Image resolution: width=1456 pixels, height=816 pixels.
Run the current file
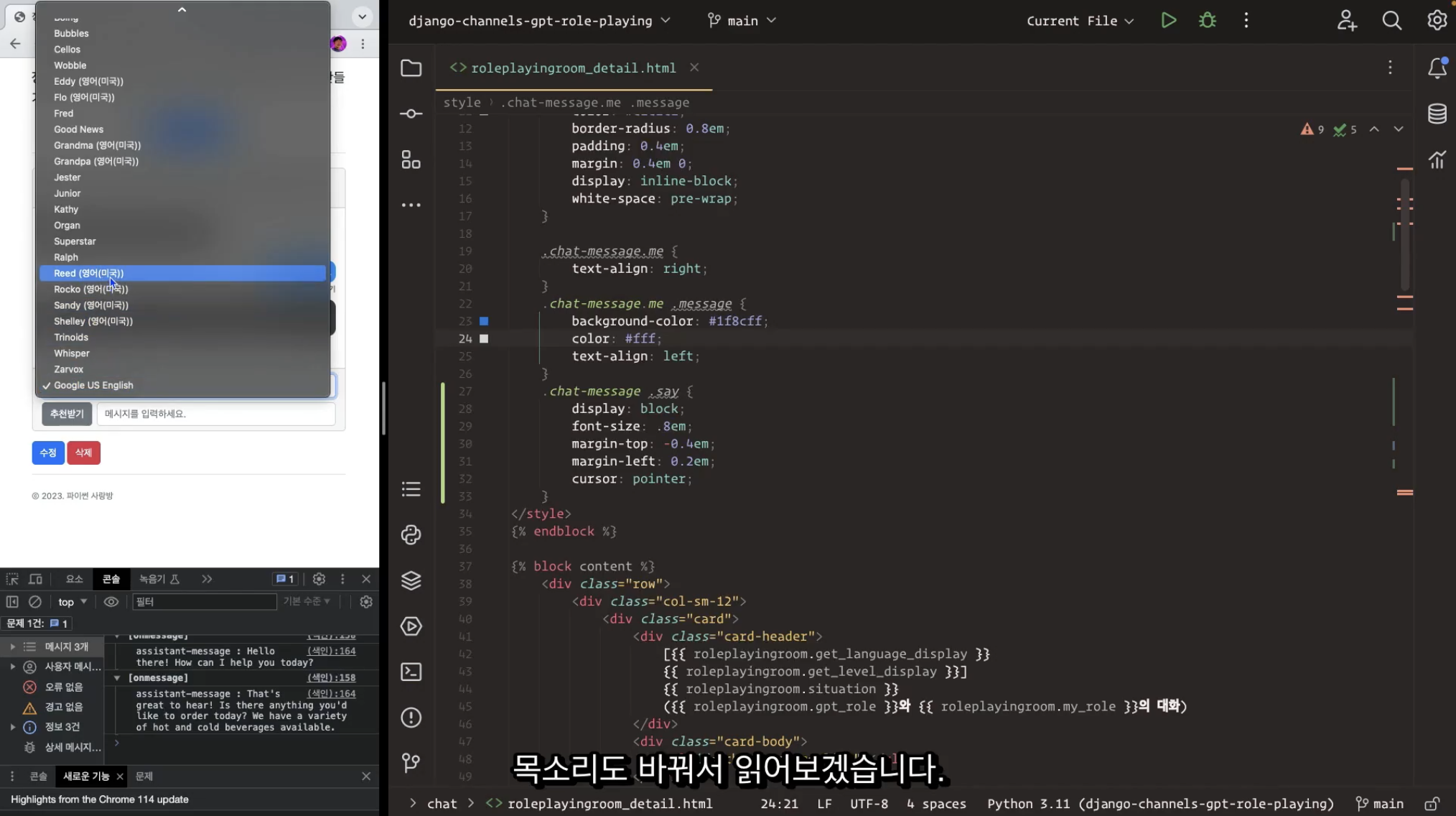(1168, 21)
